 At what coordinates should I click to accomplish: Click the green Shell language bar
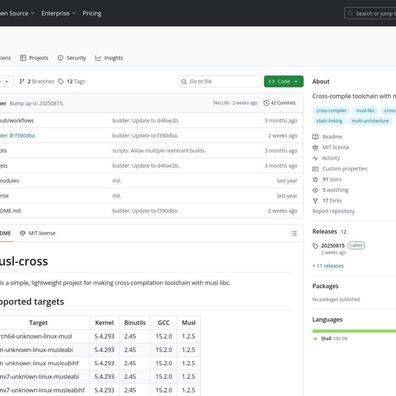click(354, 331)
